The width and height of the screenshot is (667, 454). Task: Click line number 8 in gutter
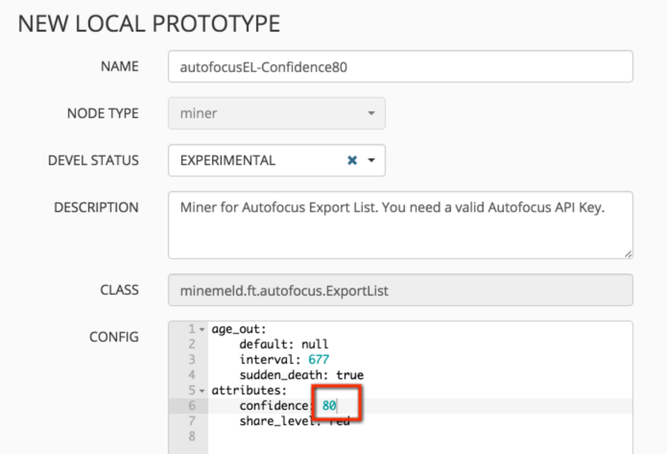pos(190,437)
